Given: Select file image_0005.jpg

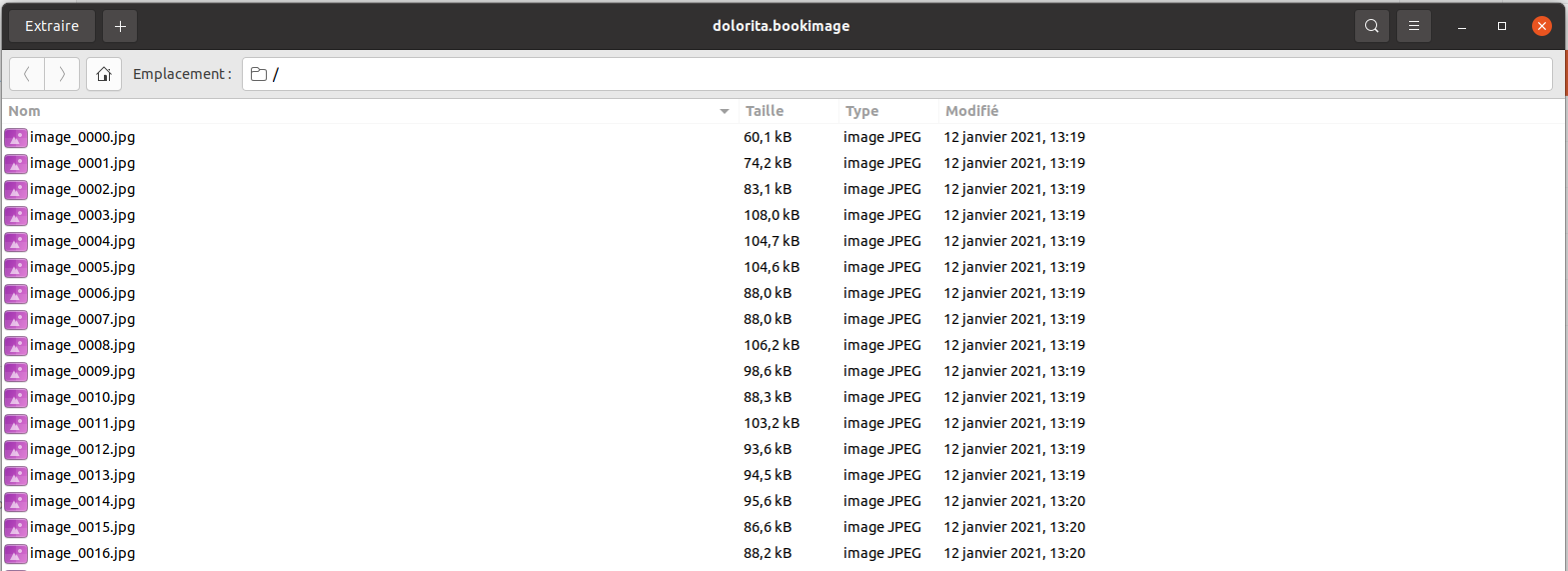Looking at the screenshot, I should tap(82, 267).
